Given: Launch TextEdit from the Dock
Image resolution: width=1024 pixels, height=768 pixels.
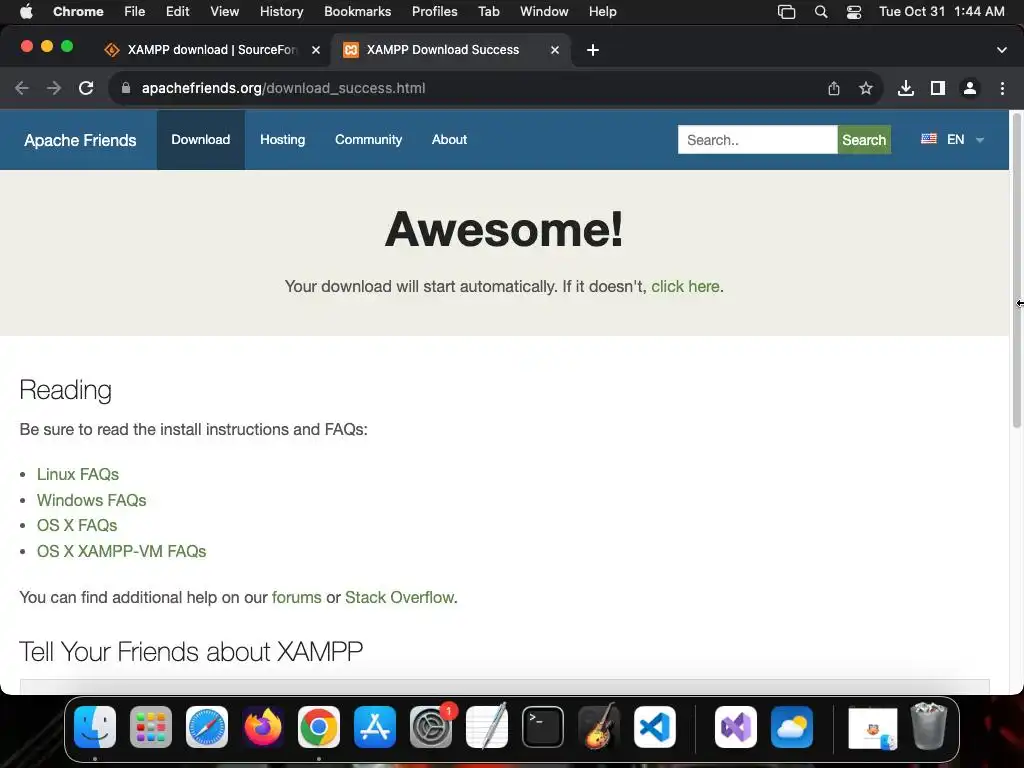Looking at the screenshot, I should click(x=487, y=727).
